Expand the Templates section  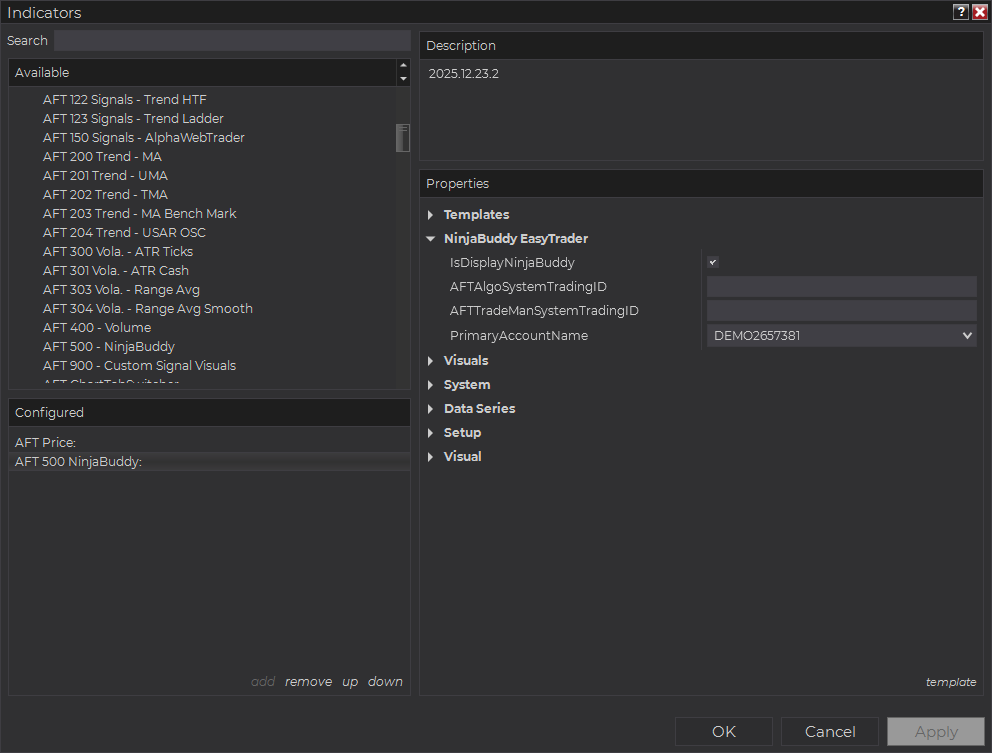[431, 215]
